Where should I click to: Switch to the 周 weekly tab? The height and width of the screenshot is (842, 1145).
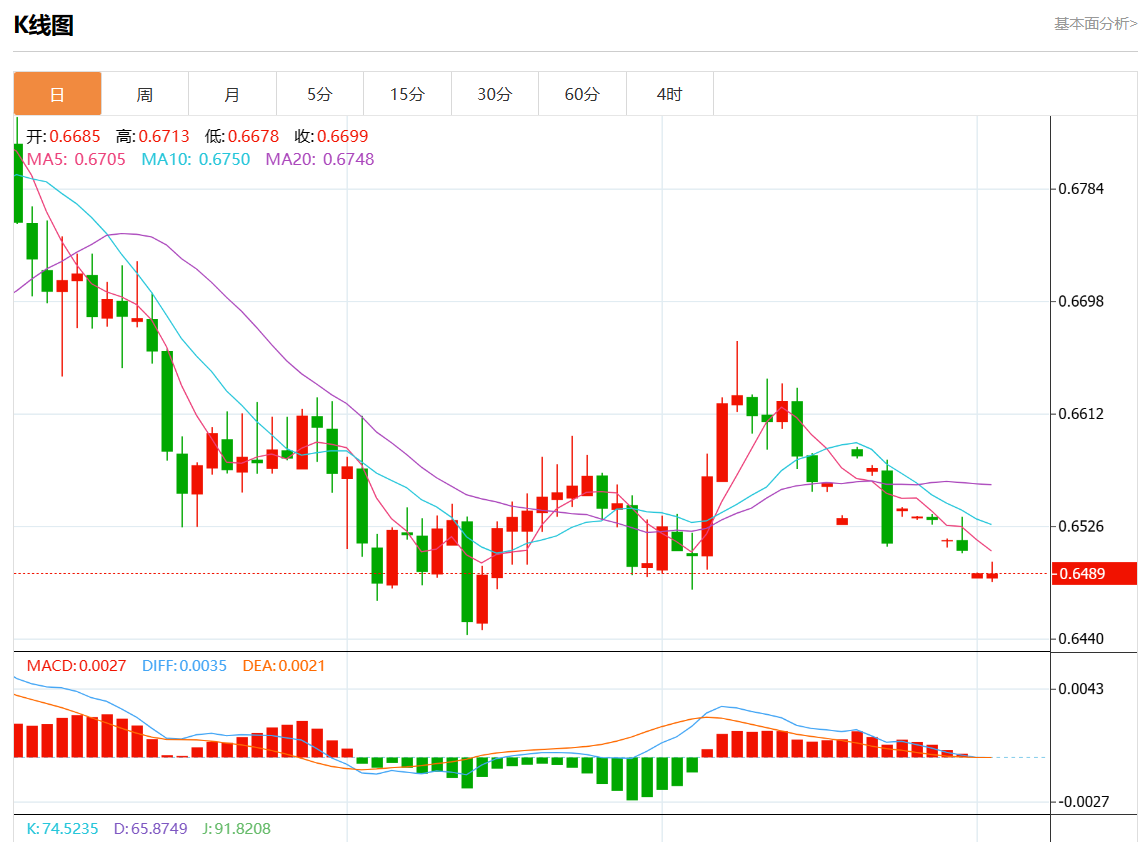[145, 94]
